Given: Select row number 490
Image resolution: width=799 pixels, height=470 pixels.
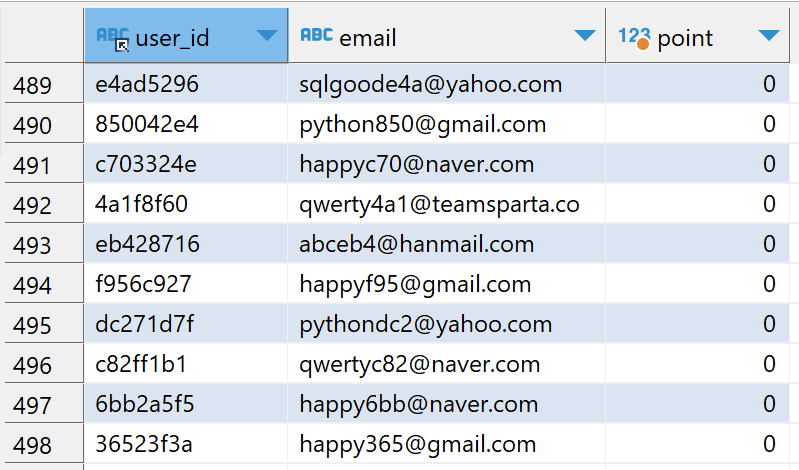Looking at the screenshot, I should click(x=44, y=124).
